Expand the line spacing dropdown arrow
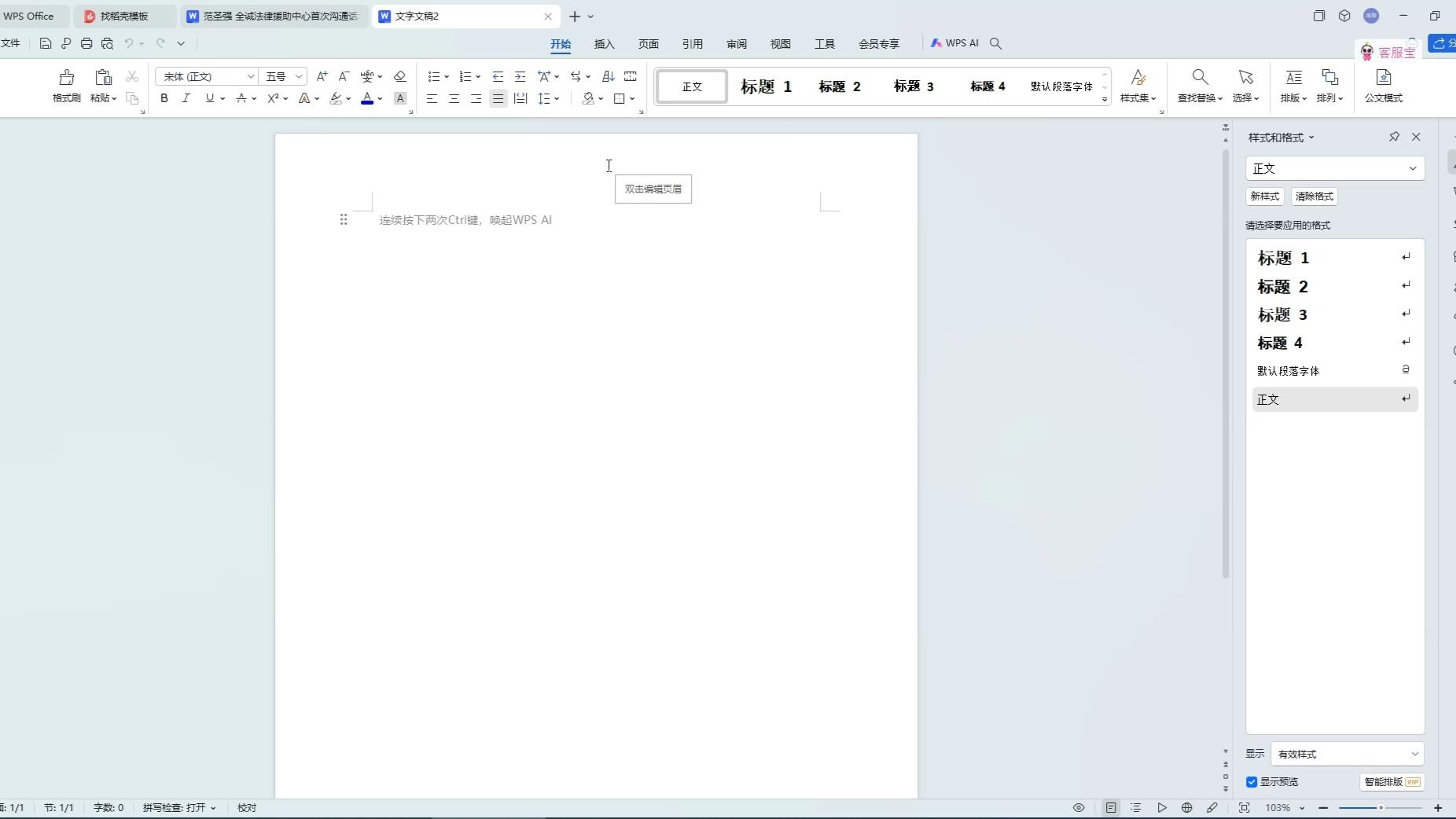 557,99
